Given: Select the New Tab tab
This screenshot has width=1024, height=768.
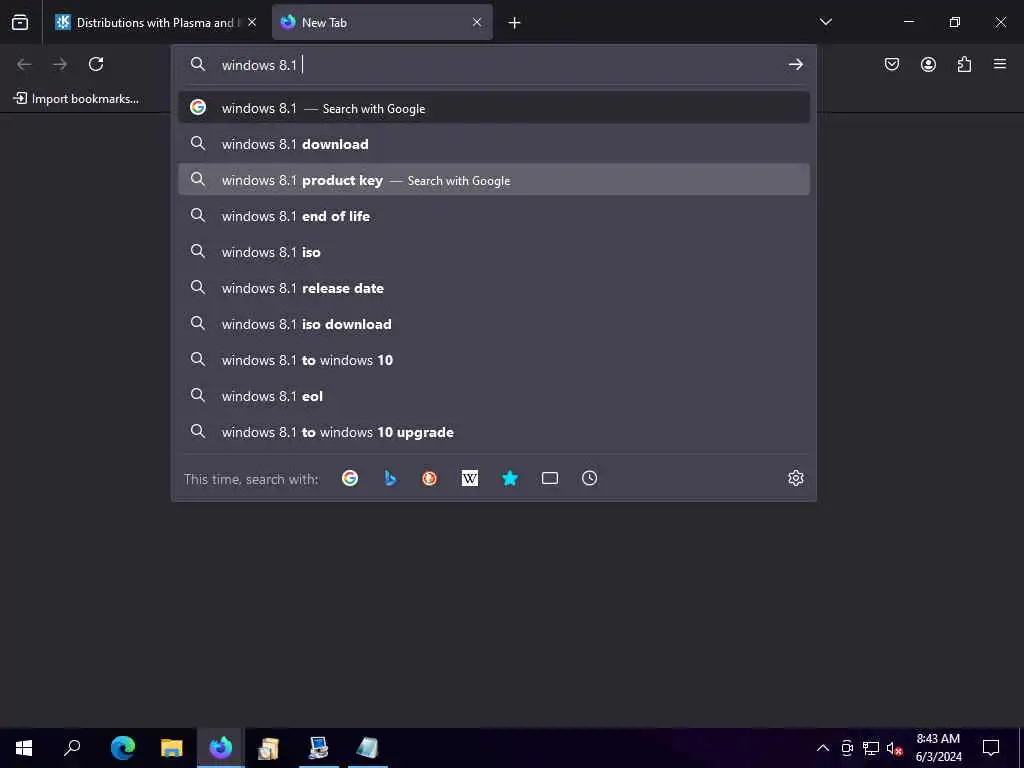Looking at the screenshot, I should (382, 22).
